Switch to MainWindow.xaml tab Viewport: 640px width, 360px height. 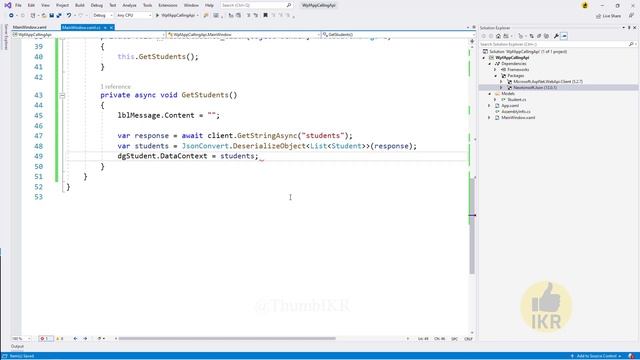(x=29, y=27)
